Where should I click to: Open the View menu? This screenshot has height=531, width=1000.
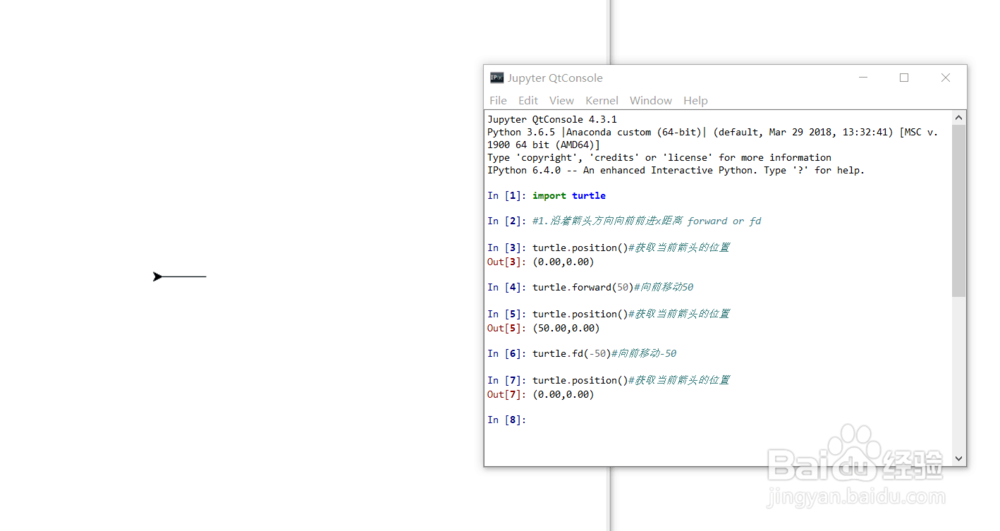pos(561,101)
